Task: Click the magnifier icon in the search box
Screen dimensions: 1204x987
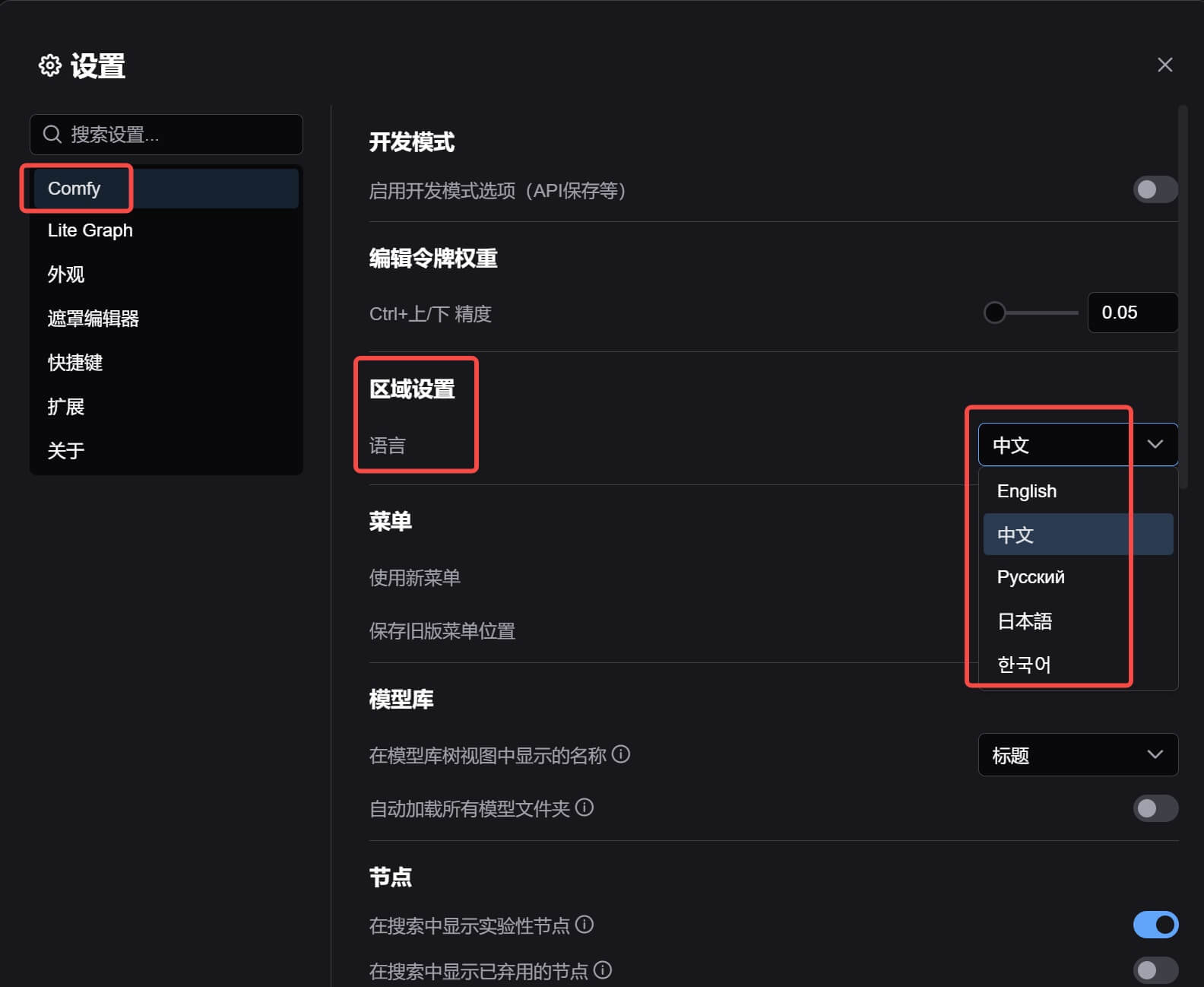Action: (52, 135)
